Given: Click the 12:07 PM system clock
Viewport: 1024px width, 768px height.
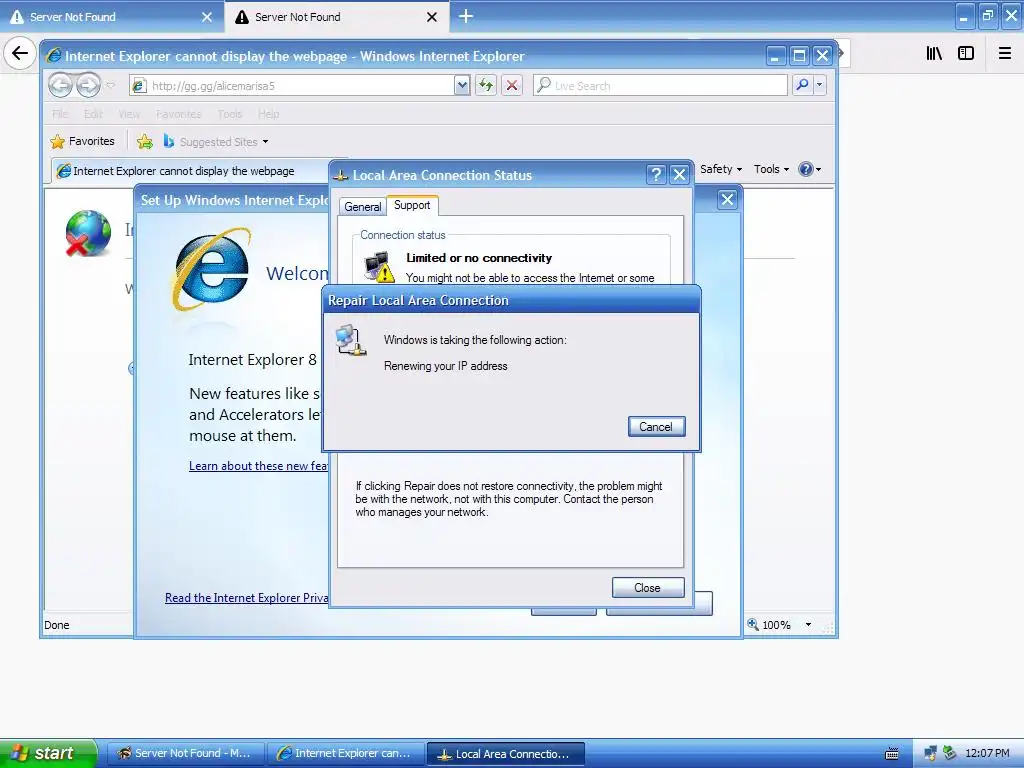Looking at the screenshot, I should 987,753.
